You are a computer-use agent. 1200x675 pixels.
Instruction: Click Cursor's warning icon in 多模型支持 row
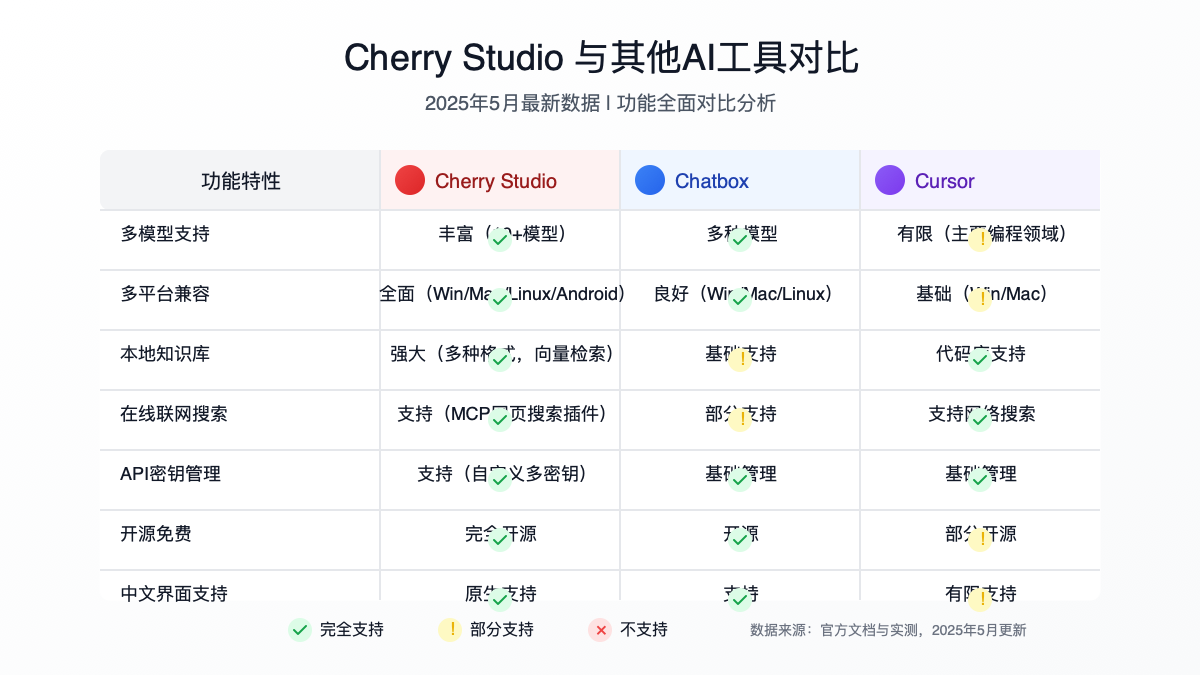tap(980, 240)
